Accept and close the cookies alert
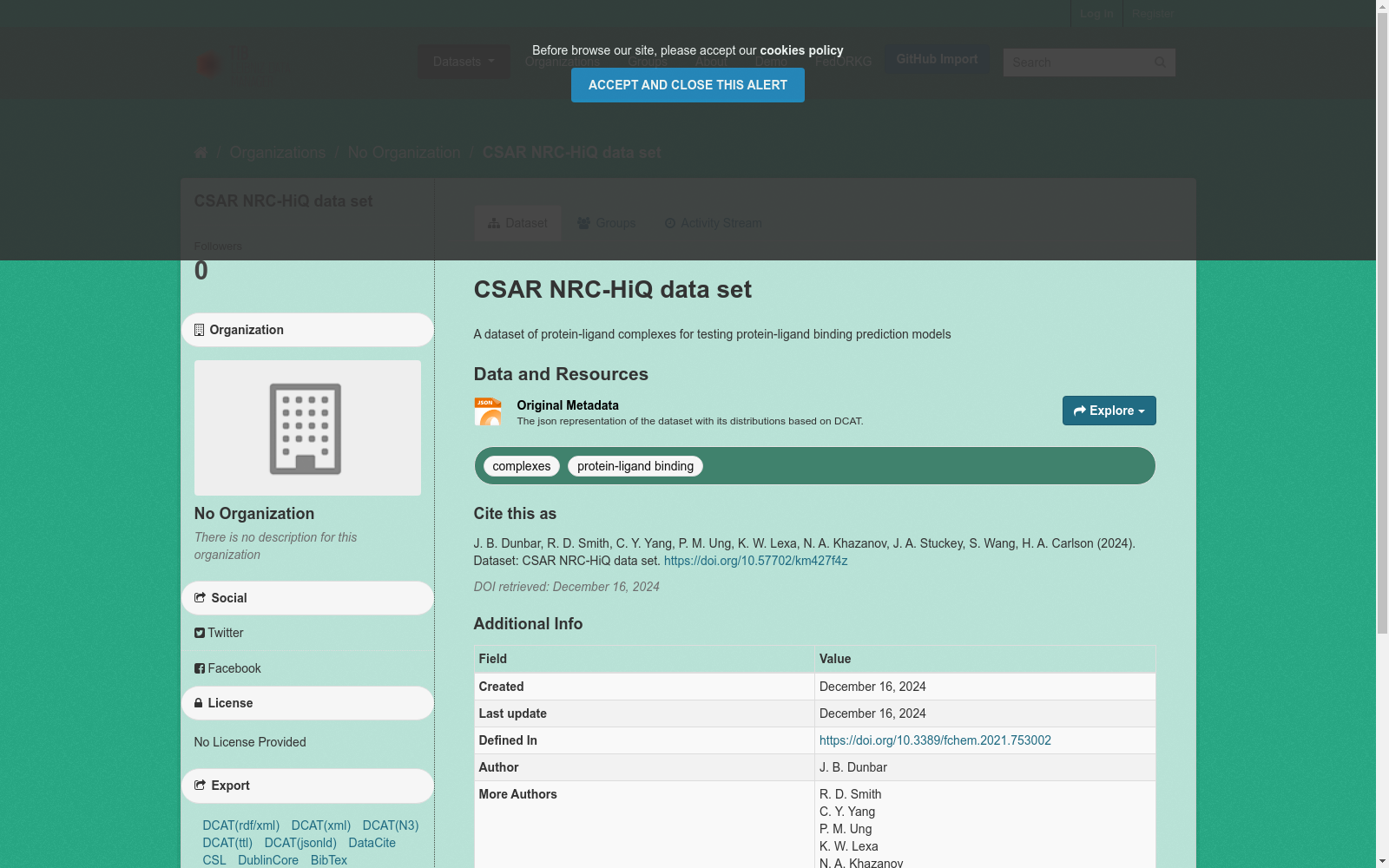Screen dimensions: 1389x868 (688, 85)
